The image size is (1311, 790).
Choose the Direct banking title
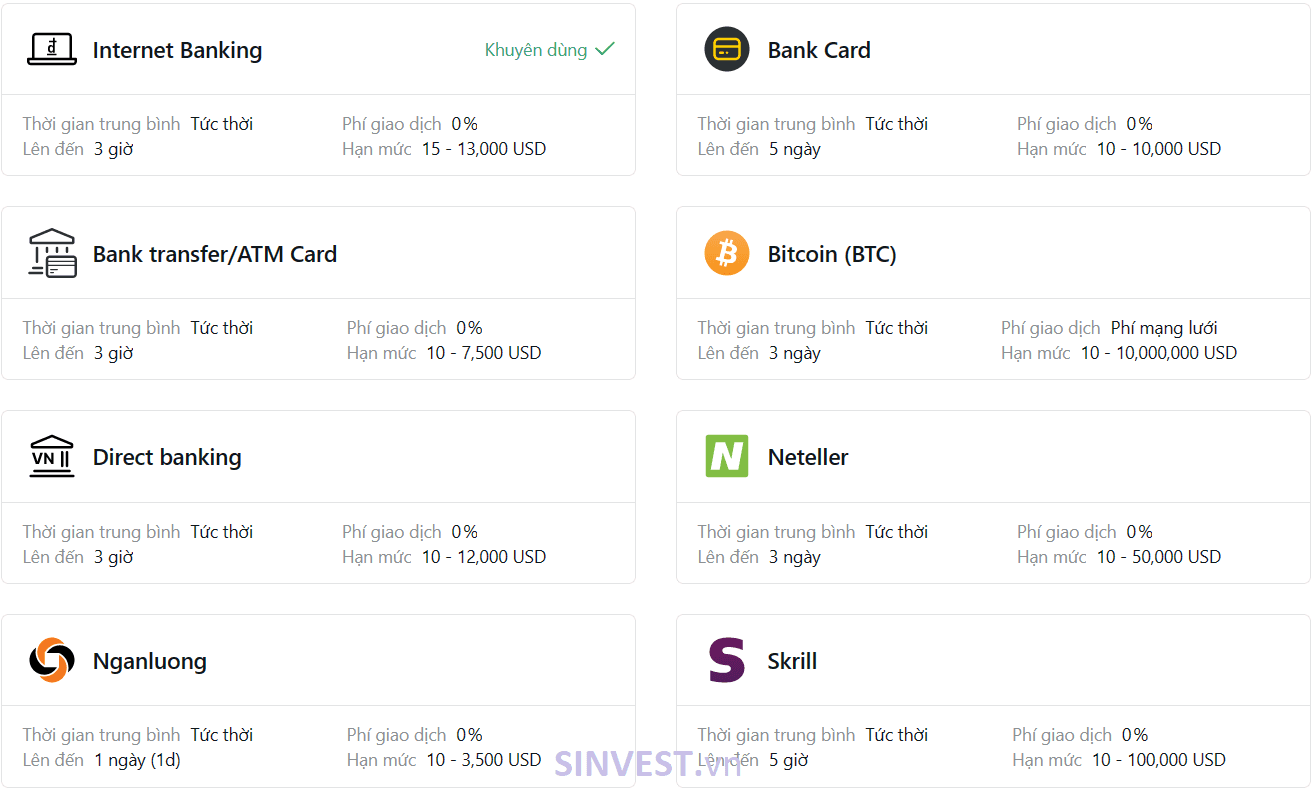click(x=167, y=457)
